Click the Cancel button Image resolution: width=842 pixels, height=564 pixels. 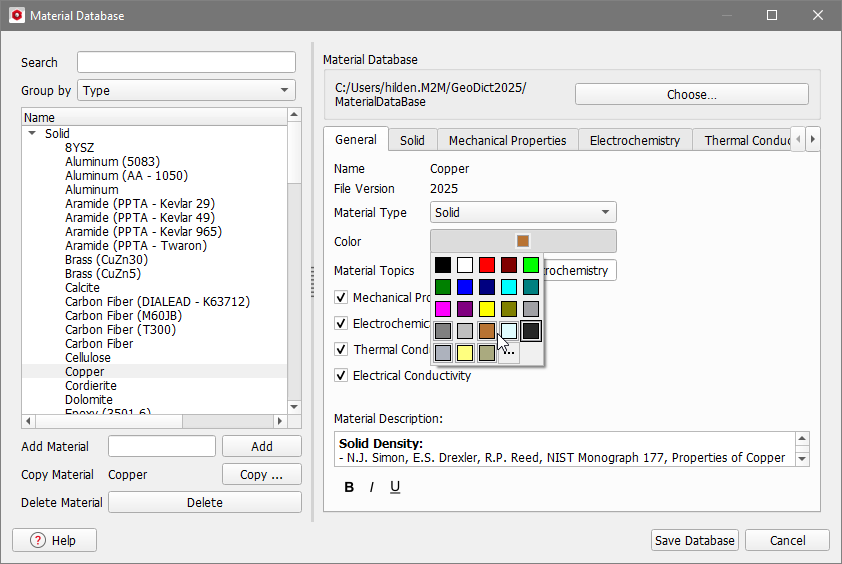coord(787,540)
